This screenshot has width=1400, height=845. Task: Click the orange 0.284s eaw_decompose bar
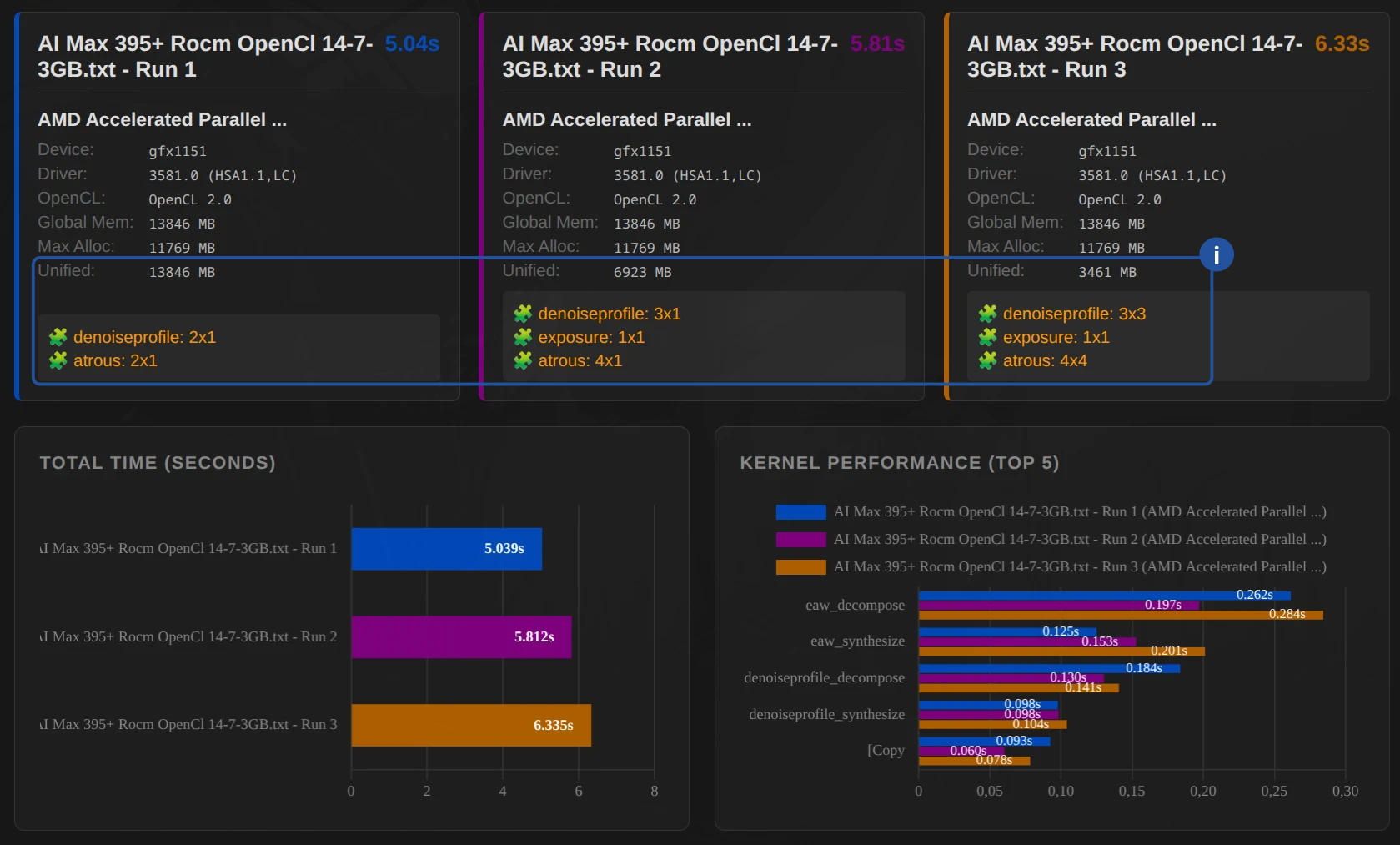(x=1120, y=616)
